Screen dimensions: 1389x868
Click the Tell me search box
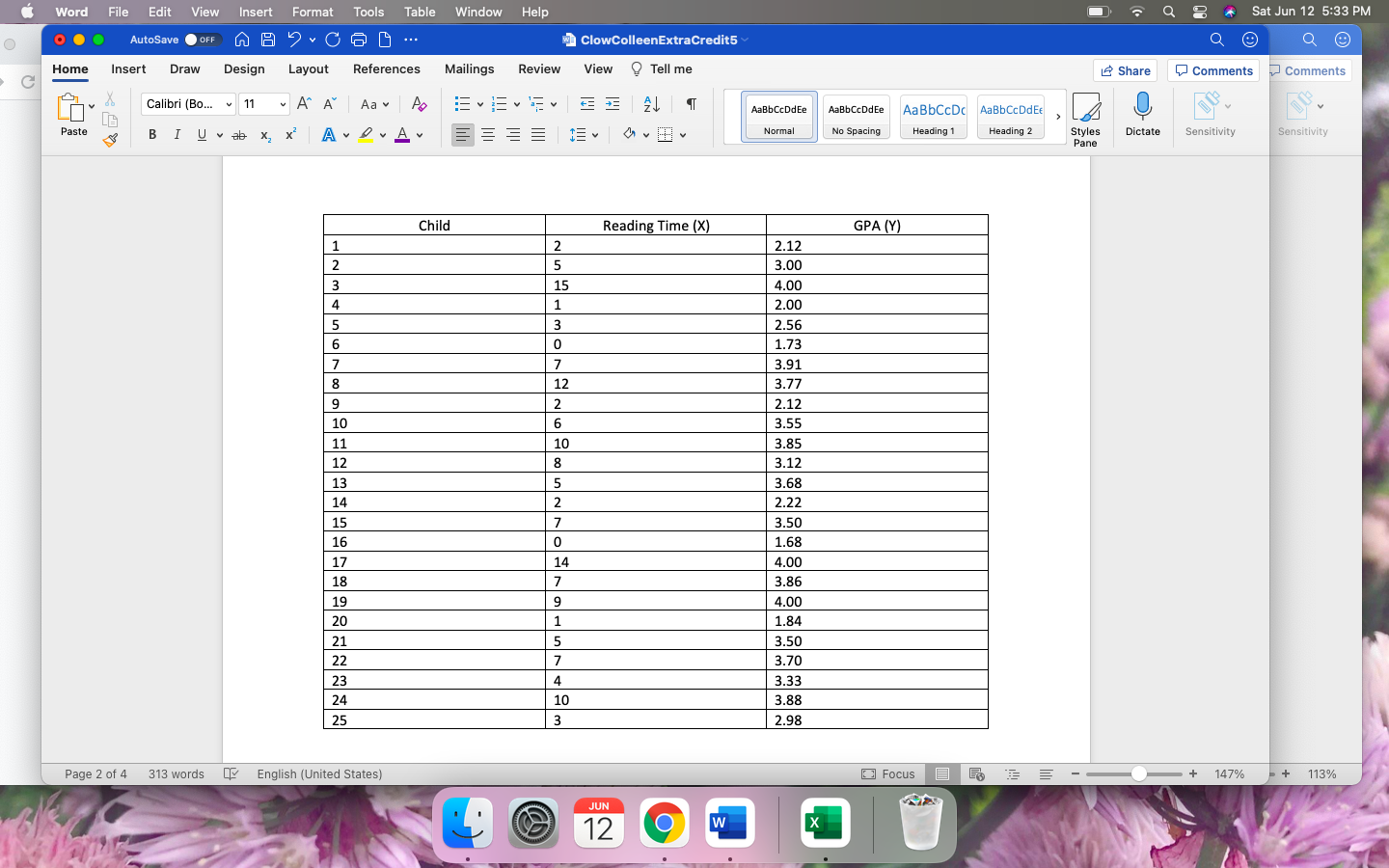pyautogui.click(x=662, y=69)
